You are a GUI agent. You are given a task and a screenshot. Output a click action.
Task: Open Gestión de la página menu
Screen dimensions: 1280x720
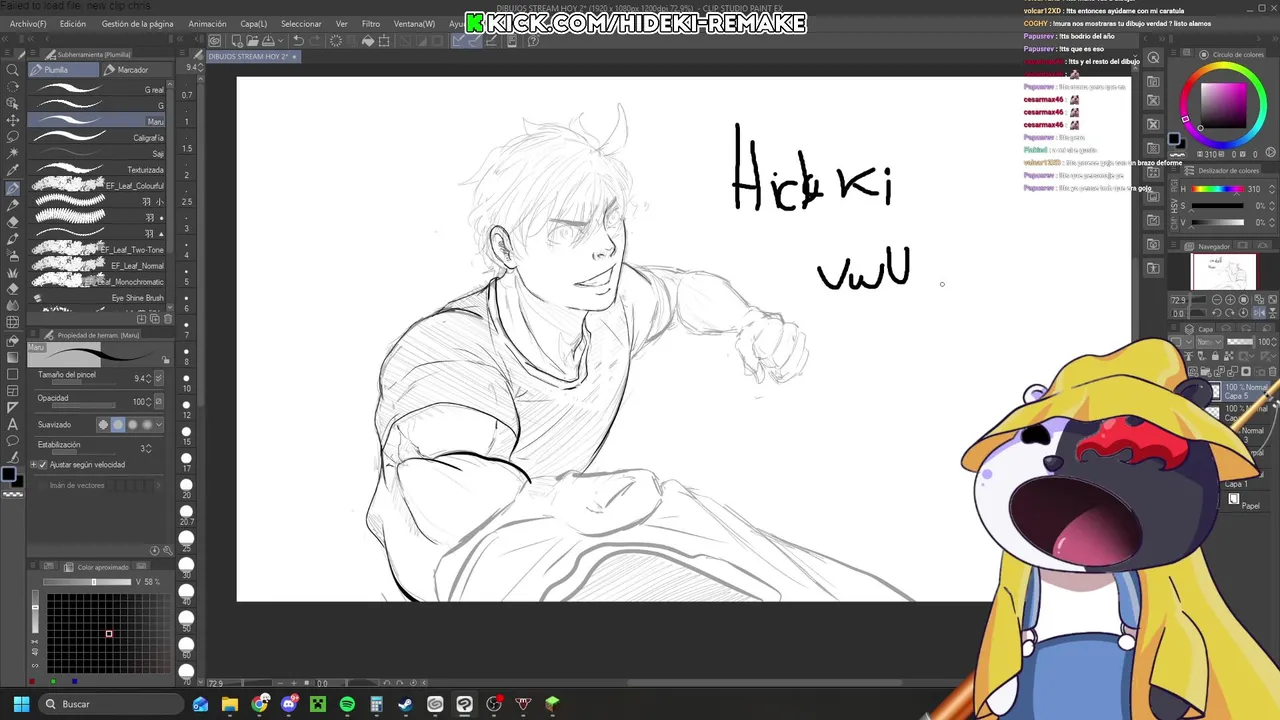pyautogui.click(x=137, y=24)
